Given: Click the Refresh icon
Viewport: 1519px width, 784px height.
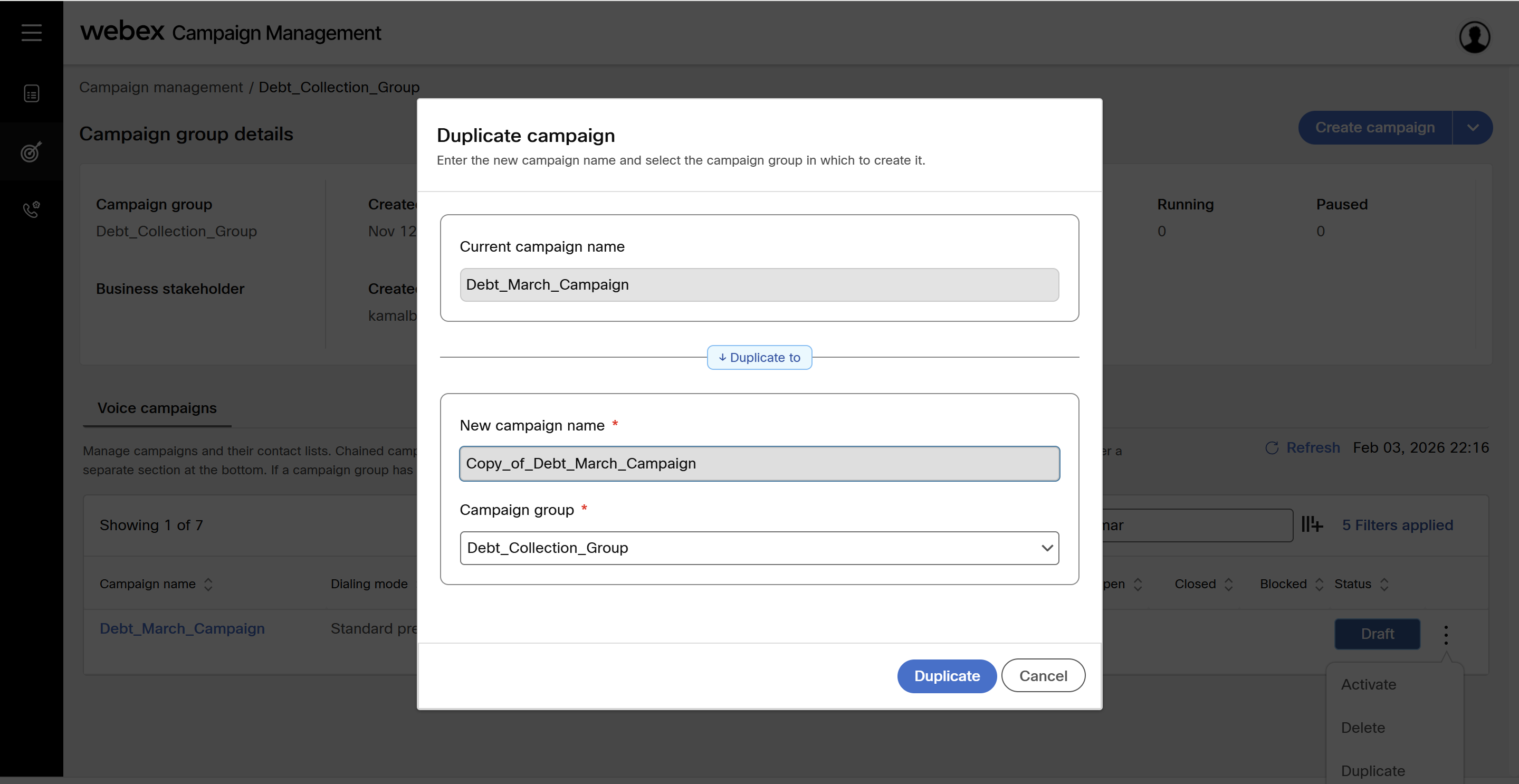Looking at the screenshot, I should tap(1272, 448).
